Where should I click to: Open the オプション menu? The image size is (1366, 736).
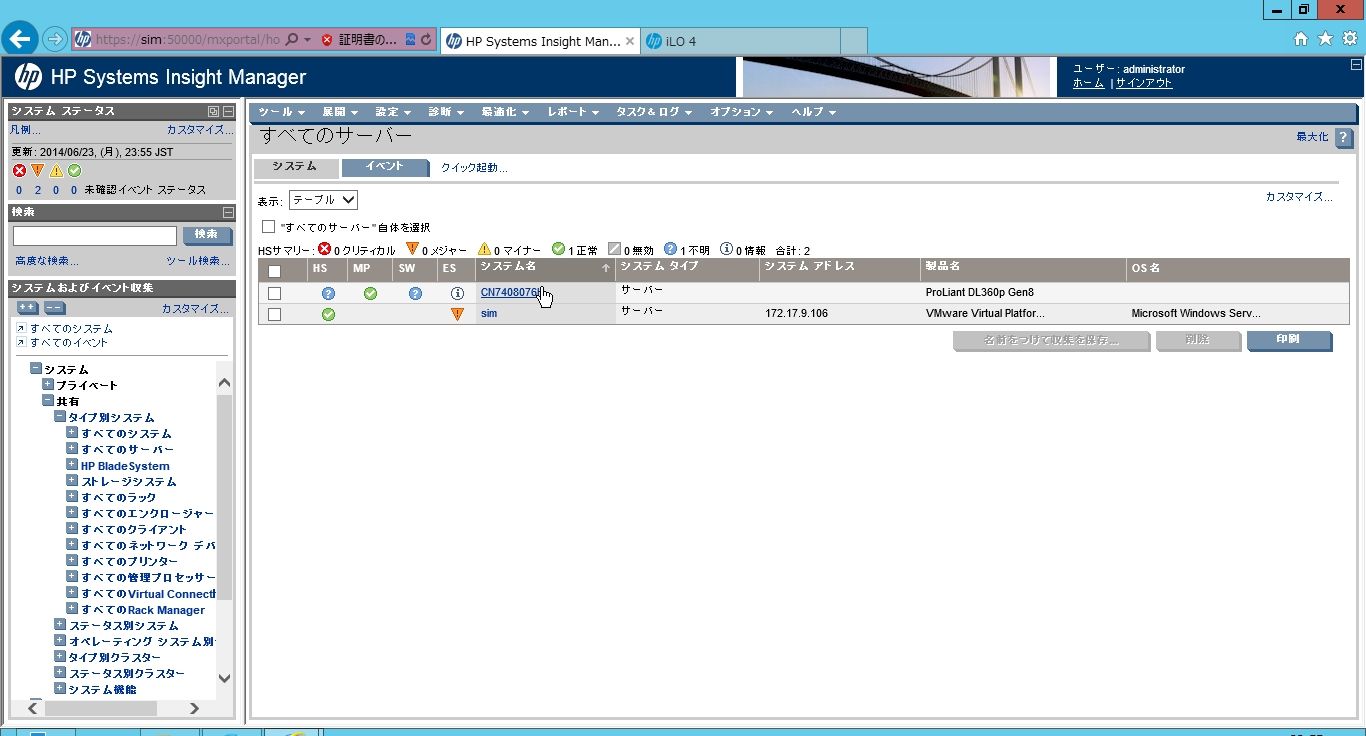click(742, 112)
